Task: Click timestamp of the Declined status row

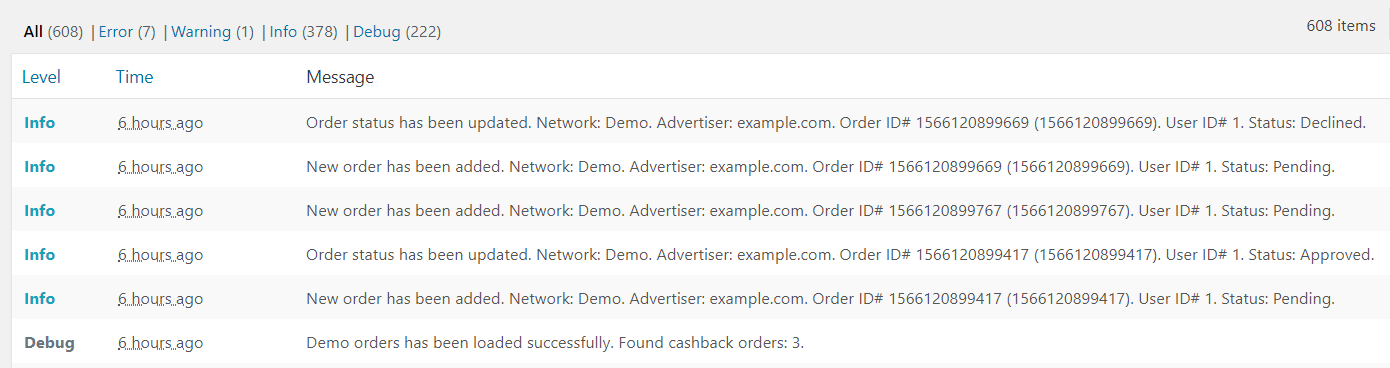Action: (x=160, y=123)
